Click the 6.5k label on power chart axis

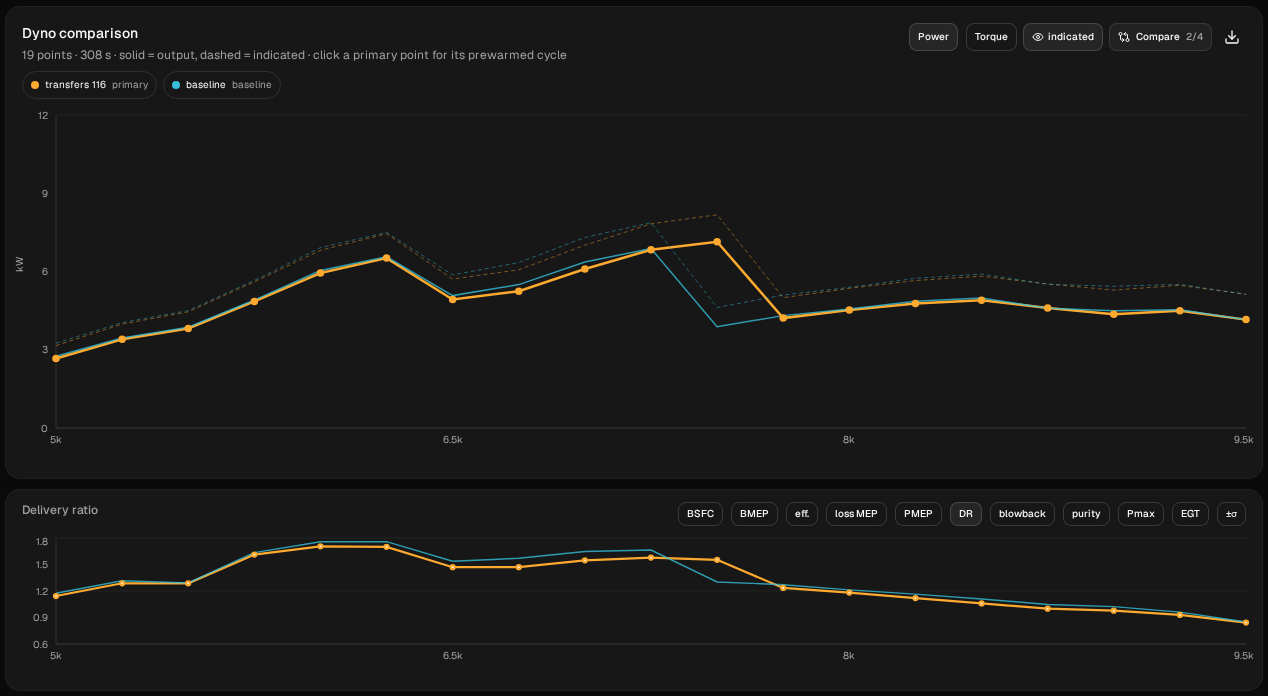452,440
